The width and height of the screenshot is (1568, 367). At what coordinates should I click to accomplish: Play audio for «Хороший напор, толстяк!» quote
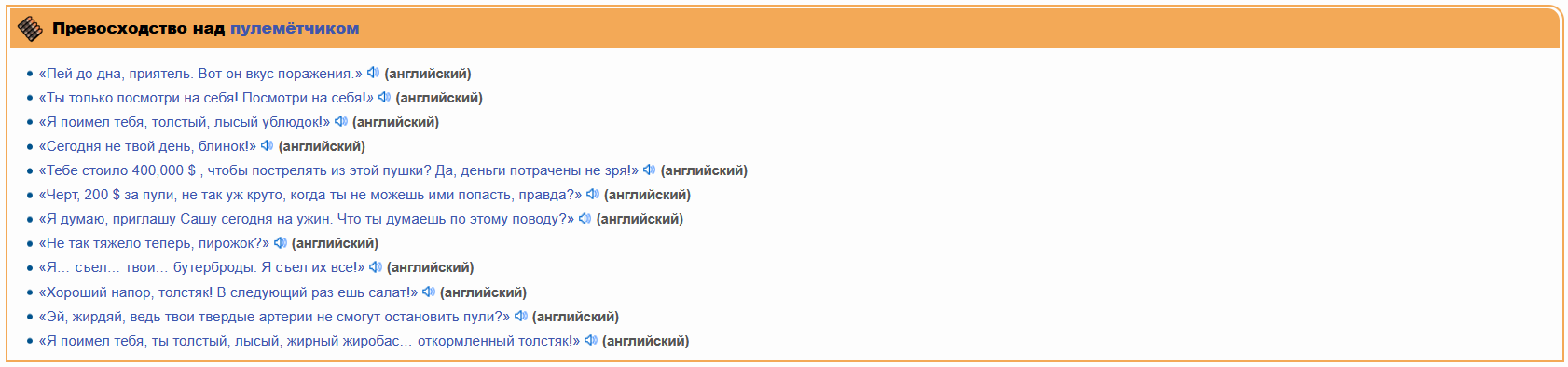pos(428,292)
